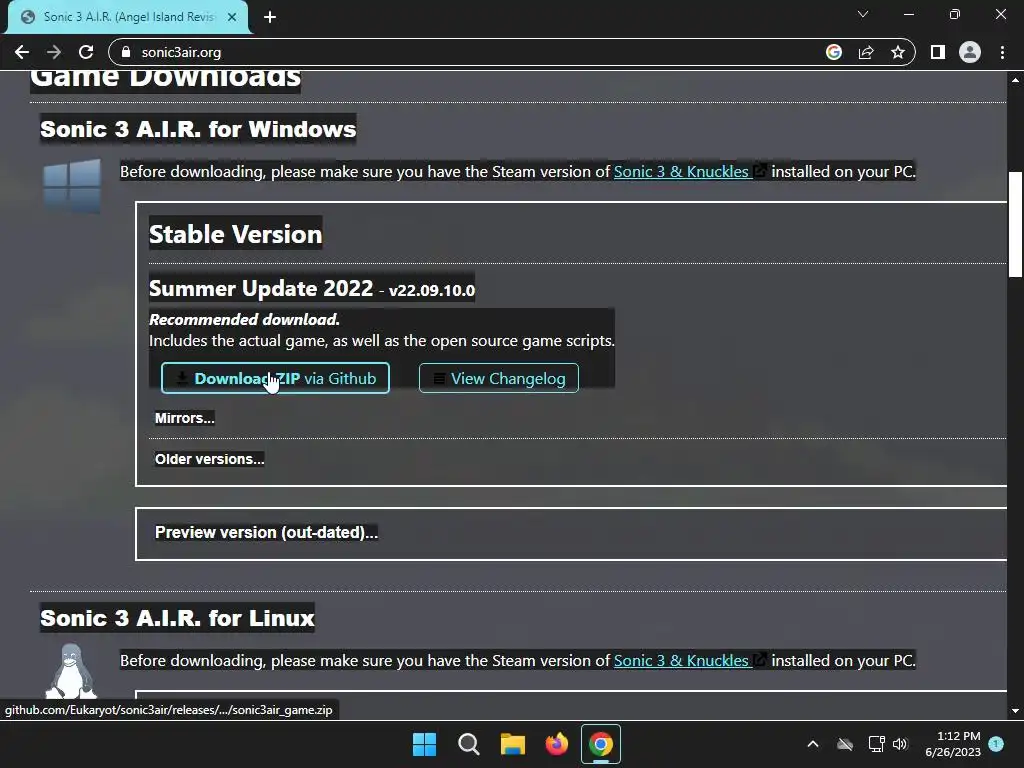
Task: Bookmark this page with the star
Action: pos(898,52)
